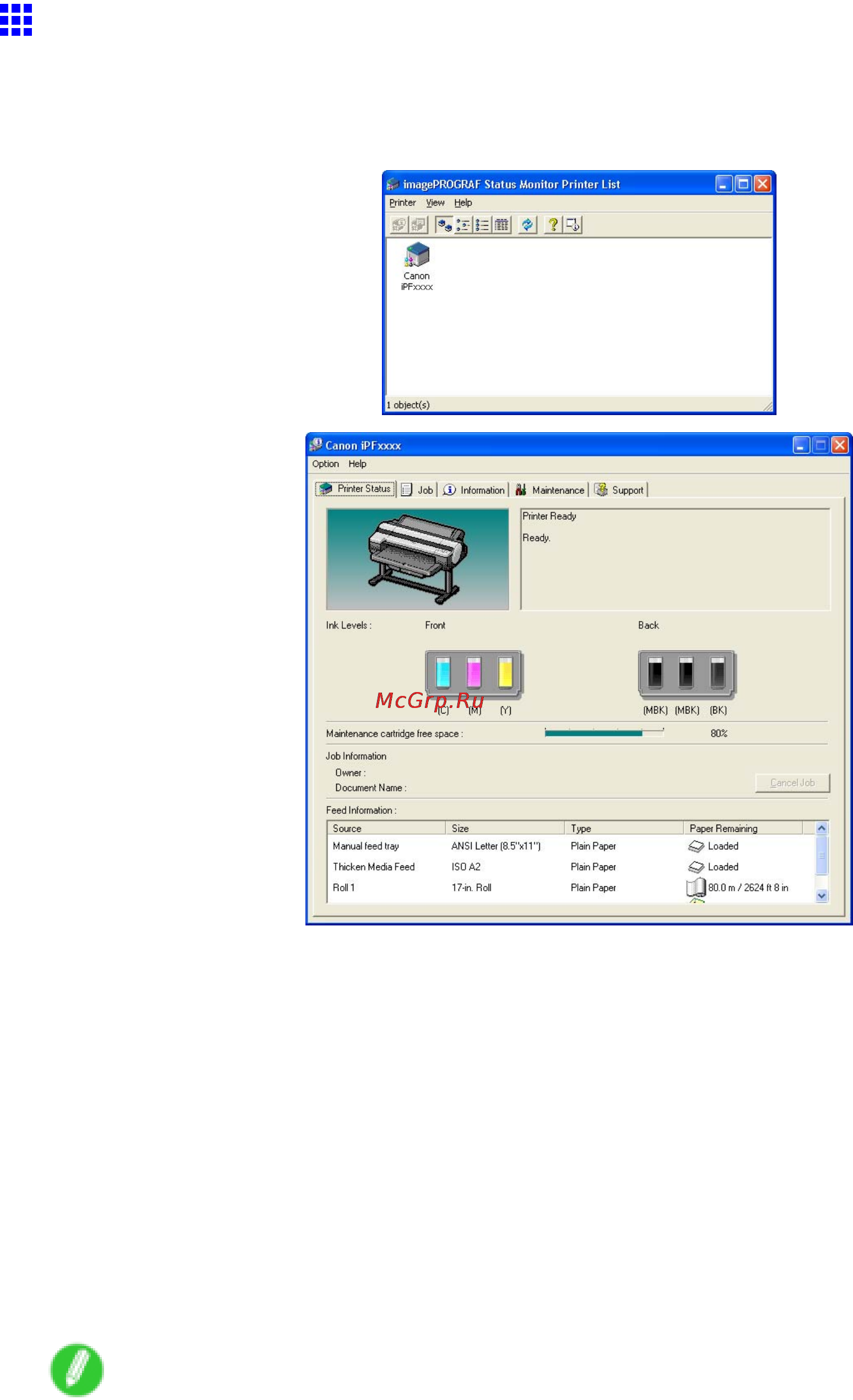This screenshot has height=1400, width=853.
Task: Click the yellow (Y) ink tank
Action: tap(505, 673)
